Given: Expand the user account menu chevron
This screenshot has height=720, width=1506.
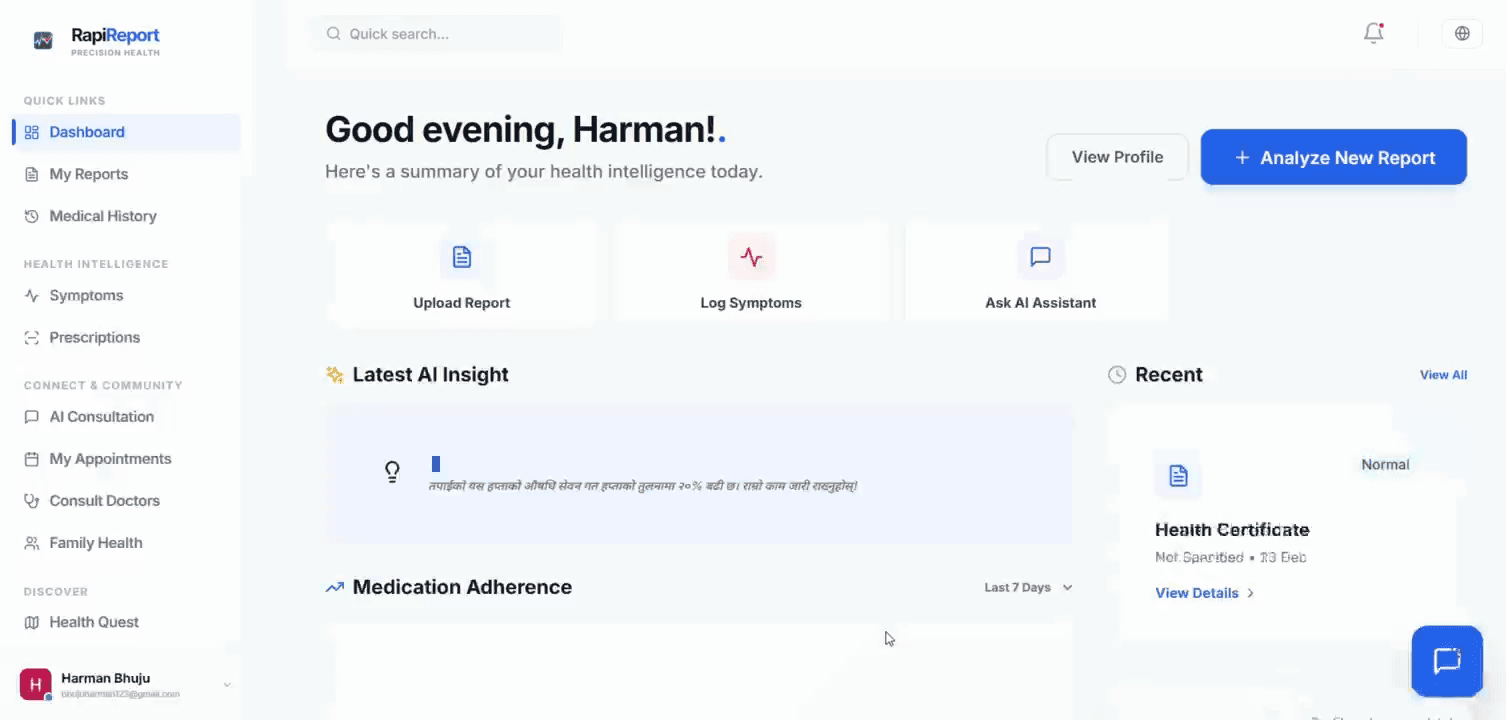Looking at the screenshot, I should tap(227, 685).
